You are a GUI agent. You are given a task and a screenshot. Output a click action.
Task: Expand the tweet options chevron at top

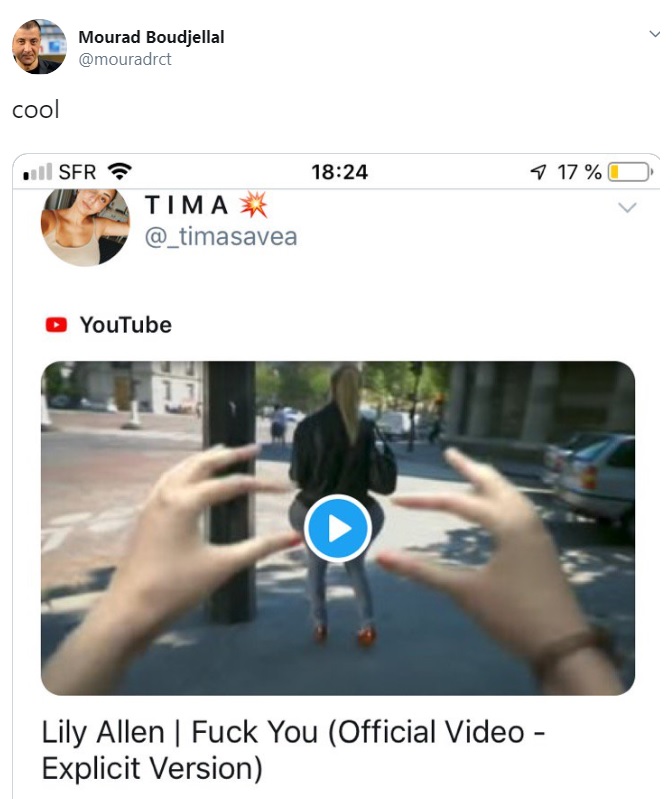pyautogui.click(x=655, y=34)
